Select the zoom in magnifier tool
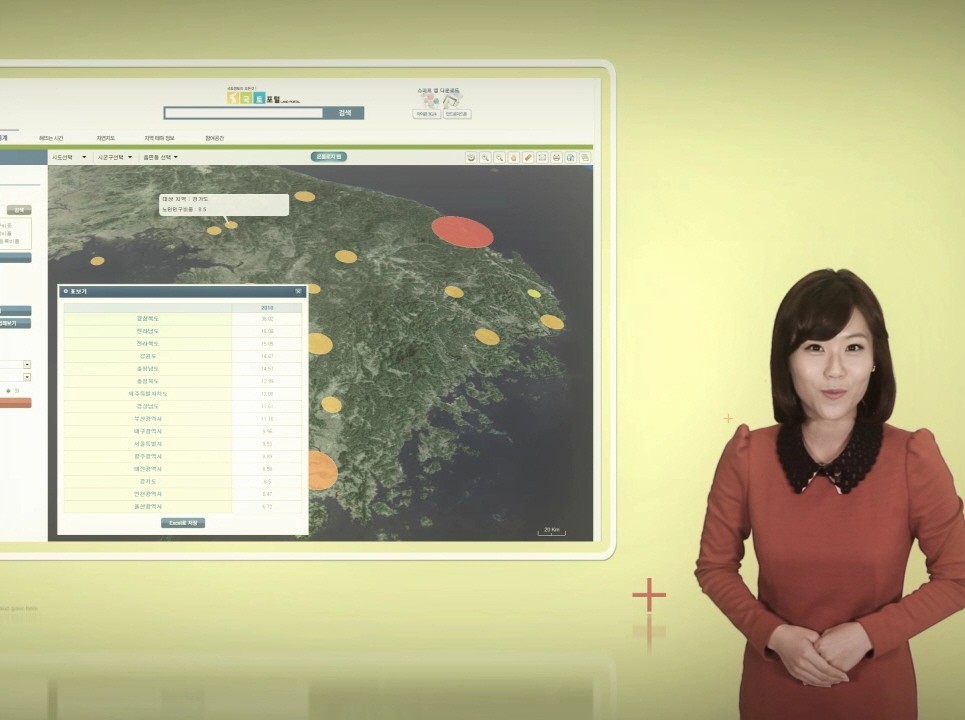Viewport: 965px width, 720px height. [x=485, y=157]
